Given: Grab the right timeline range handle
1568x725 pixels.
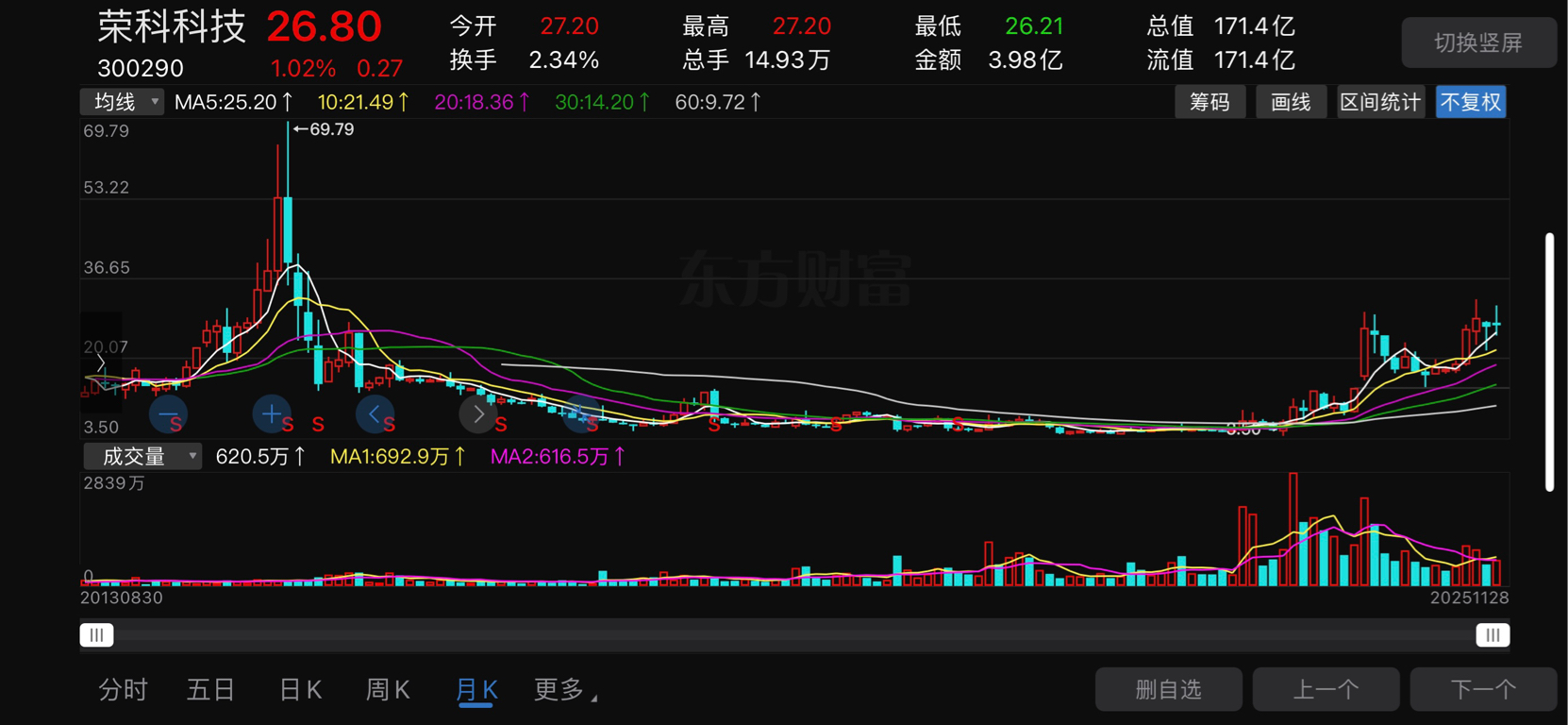Looking at the screenshot, I should (x=1493, y=635).
